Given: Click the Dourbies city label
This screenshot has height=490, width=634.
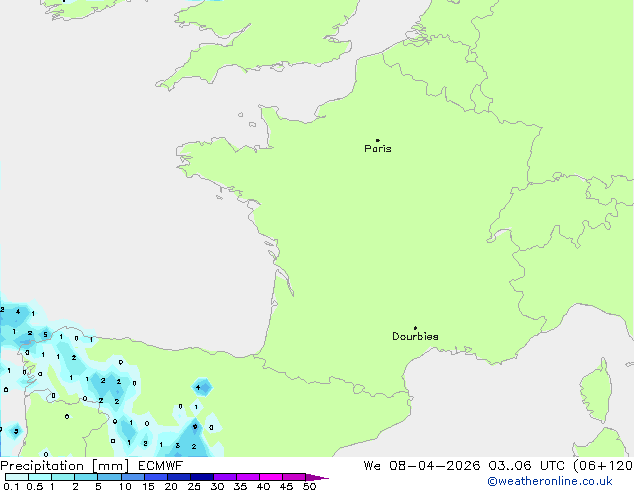Looking at the screenshot, I should (415, 336).
